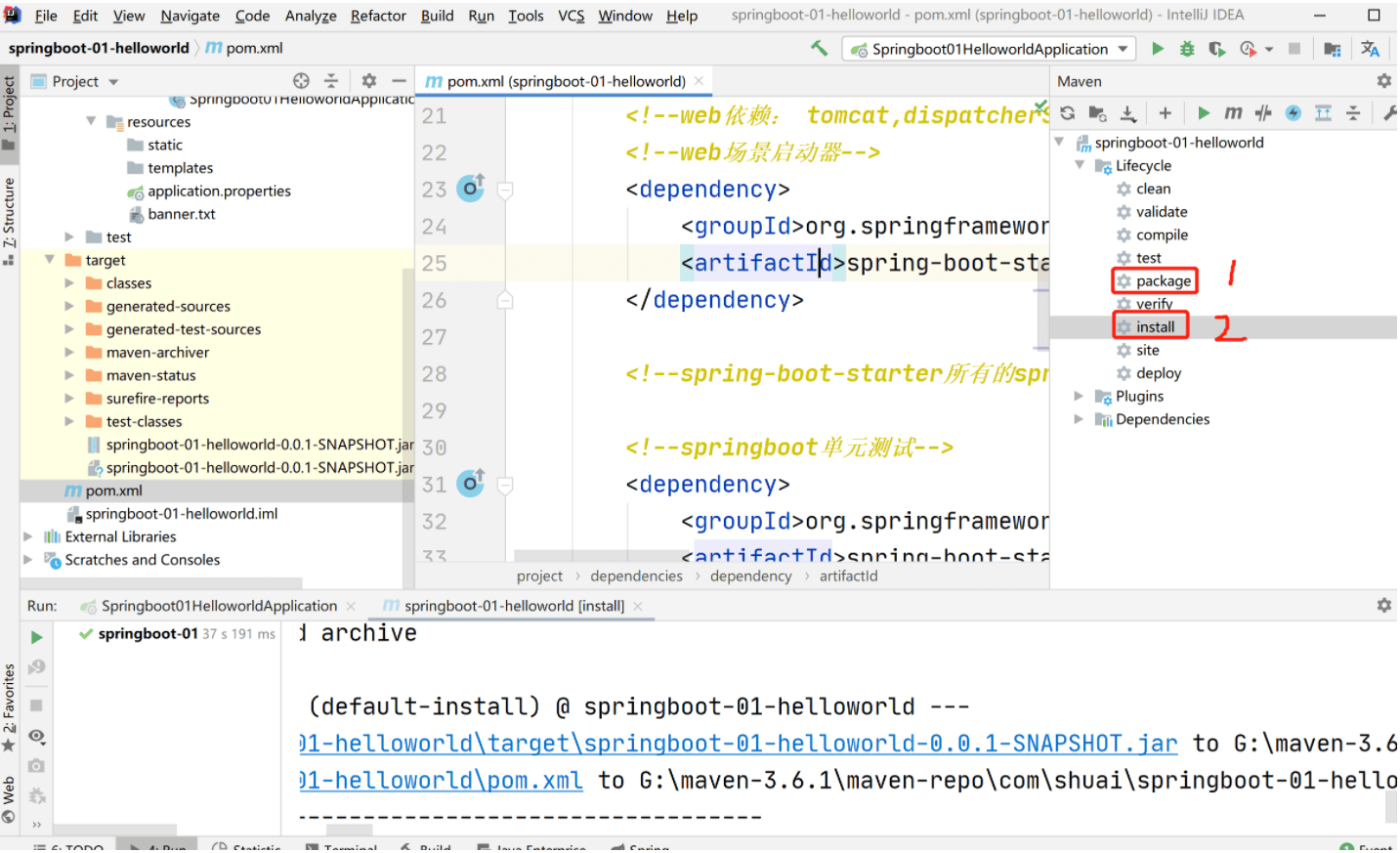The height and width of the screenshot is (853, 1400).
Task: Execute Maven Goal 'm' icon
Action: (1233, 113)
